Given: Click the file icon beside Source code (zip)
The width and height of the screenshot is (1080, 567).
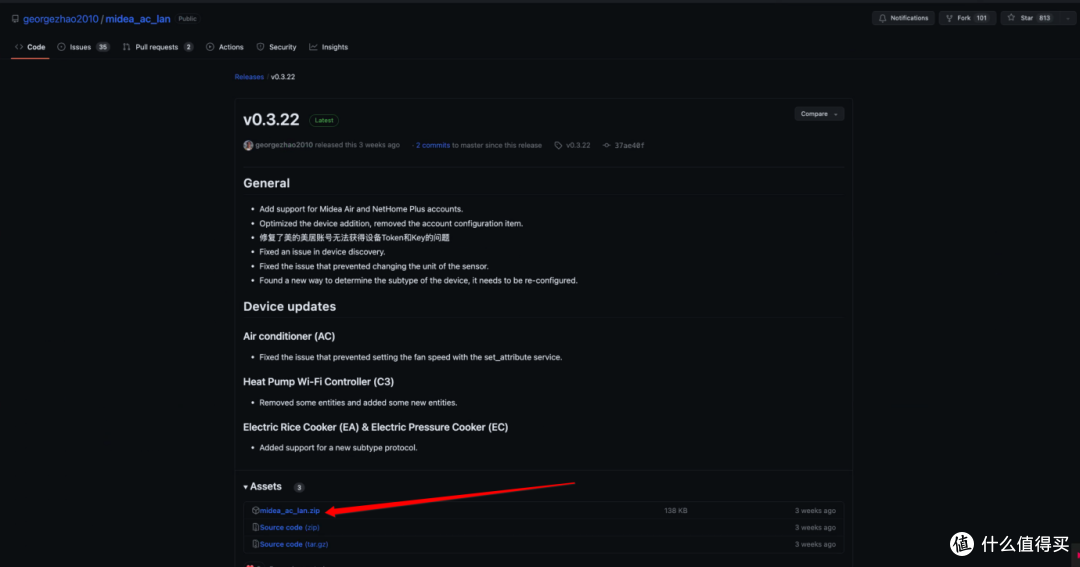Looking at the screenshot, I should [x=256, y=527].
